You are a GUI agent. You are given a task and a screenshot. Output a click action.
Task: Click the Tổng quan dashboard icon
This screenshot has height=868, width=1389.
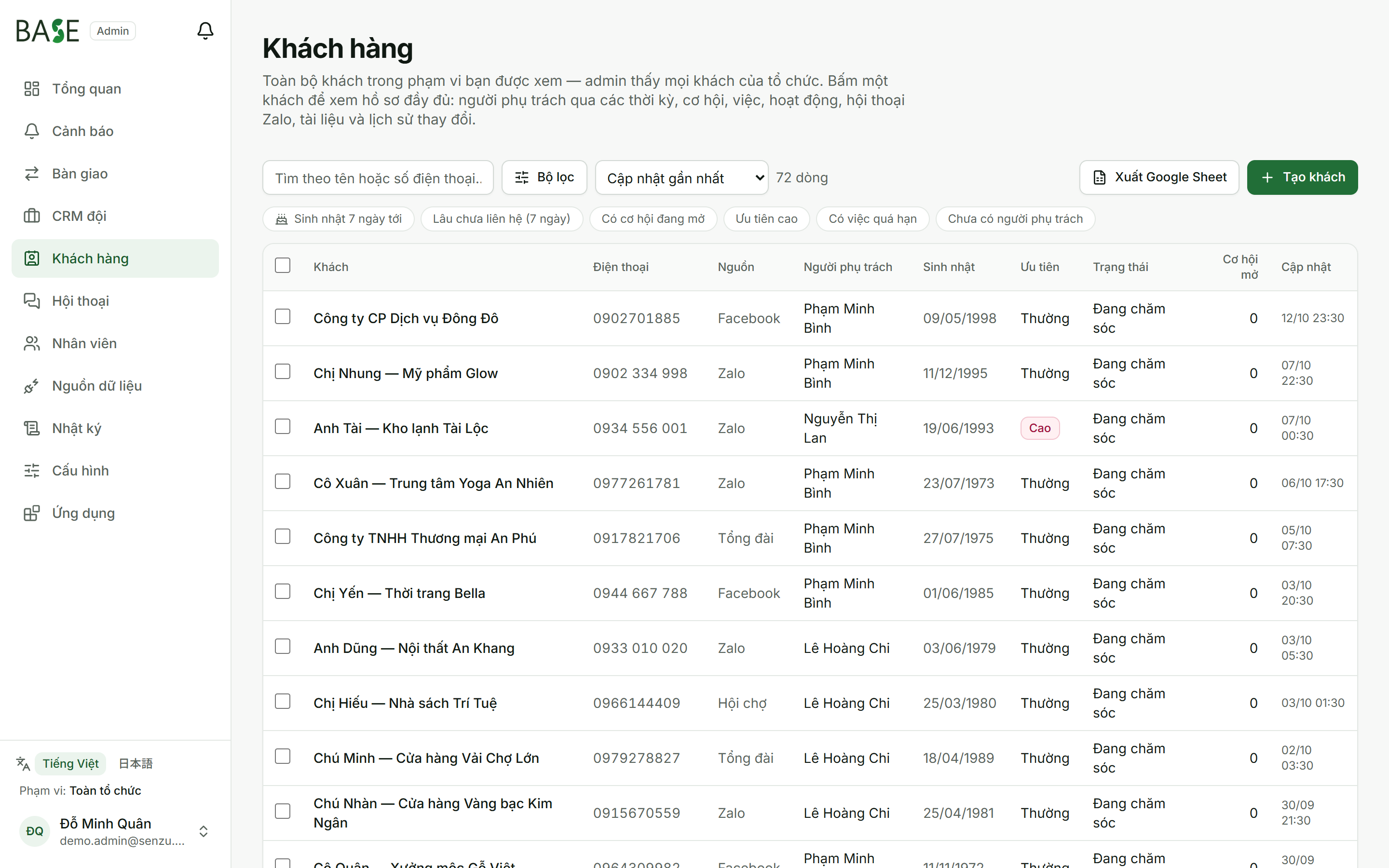pos(31,88)
